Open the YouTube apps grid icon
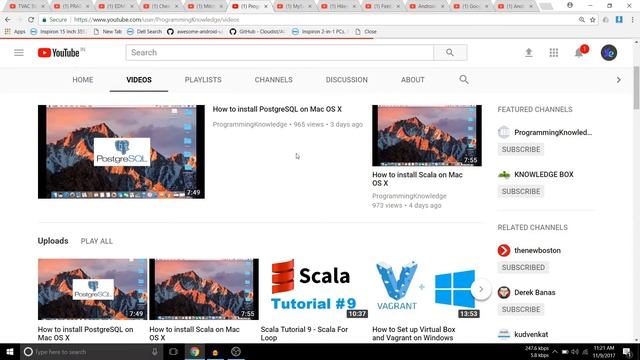Screen dimensions: 640x360 553,53
